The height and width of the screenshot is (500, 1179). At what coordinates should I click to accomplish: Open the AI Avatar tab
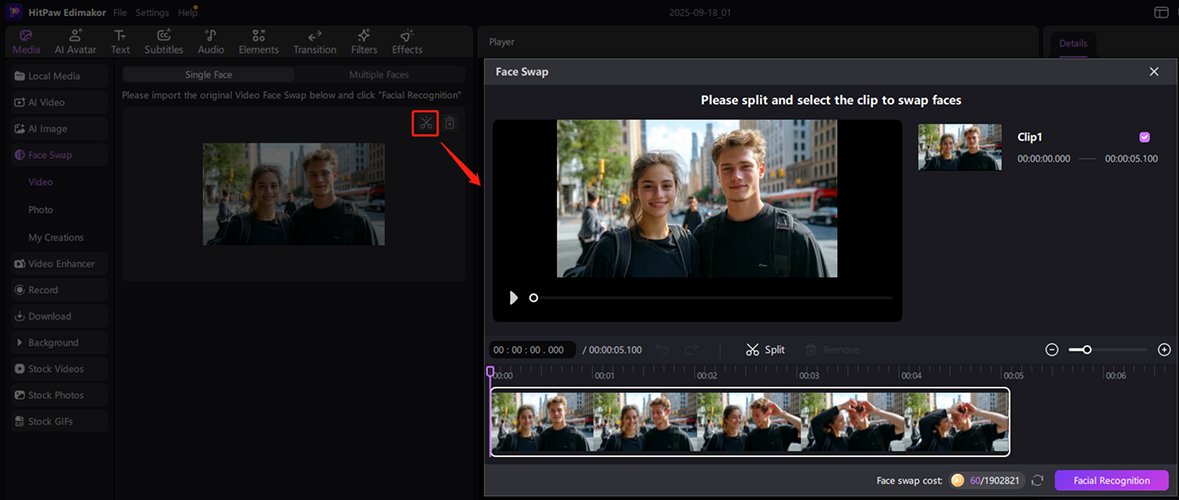coord(75,41)
